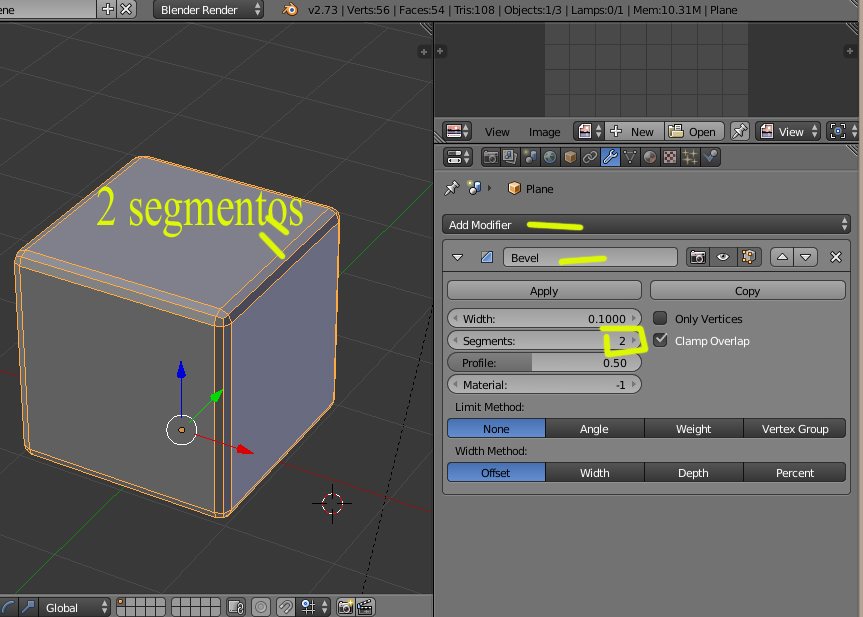Render OpenGL animation with clapperboard icon

(365, 607)
